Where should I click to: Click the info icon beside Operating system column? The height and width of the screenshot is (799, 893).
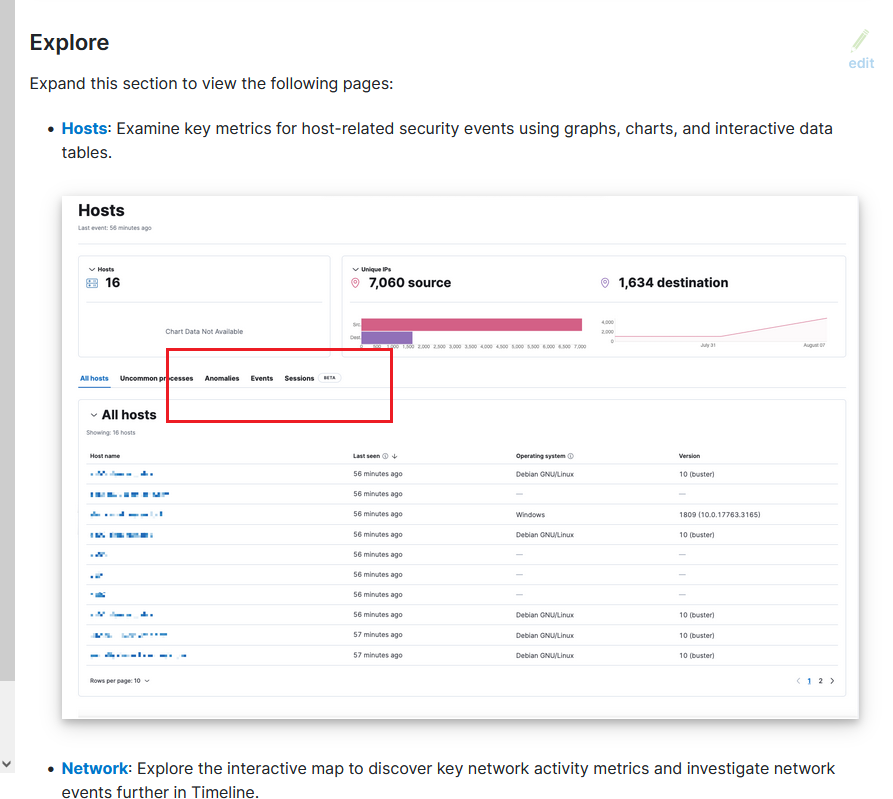pyautogui.click(x=572, y=456)
